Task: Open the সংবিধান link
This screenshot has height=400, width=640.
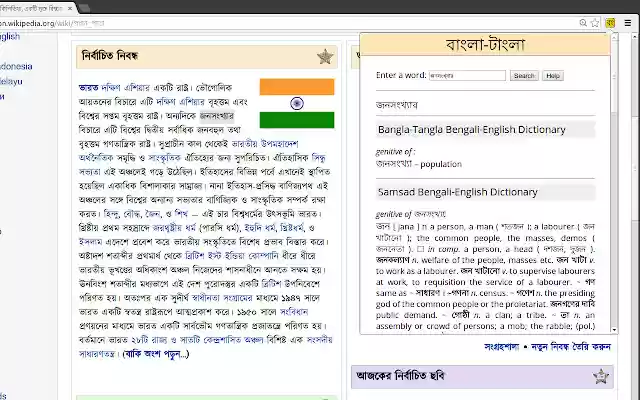Action: coord(294,312)
